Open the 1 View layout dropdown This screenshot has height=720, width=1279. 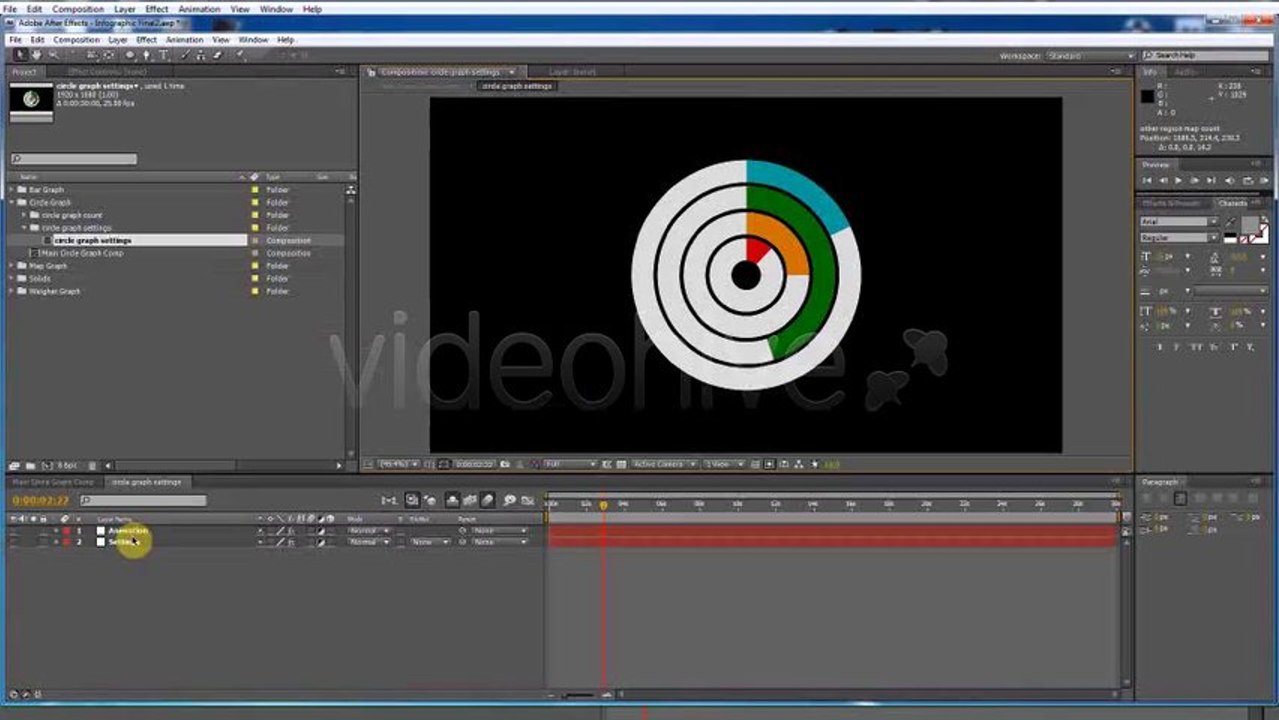[724, 465]
